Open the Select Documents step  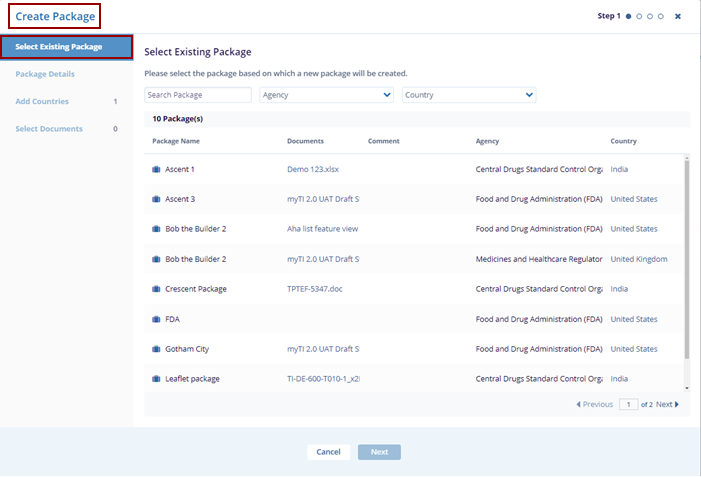[x=49, y=129]
